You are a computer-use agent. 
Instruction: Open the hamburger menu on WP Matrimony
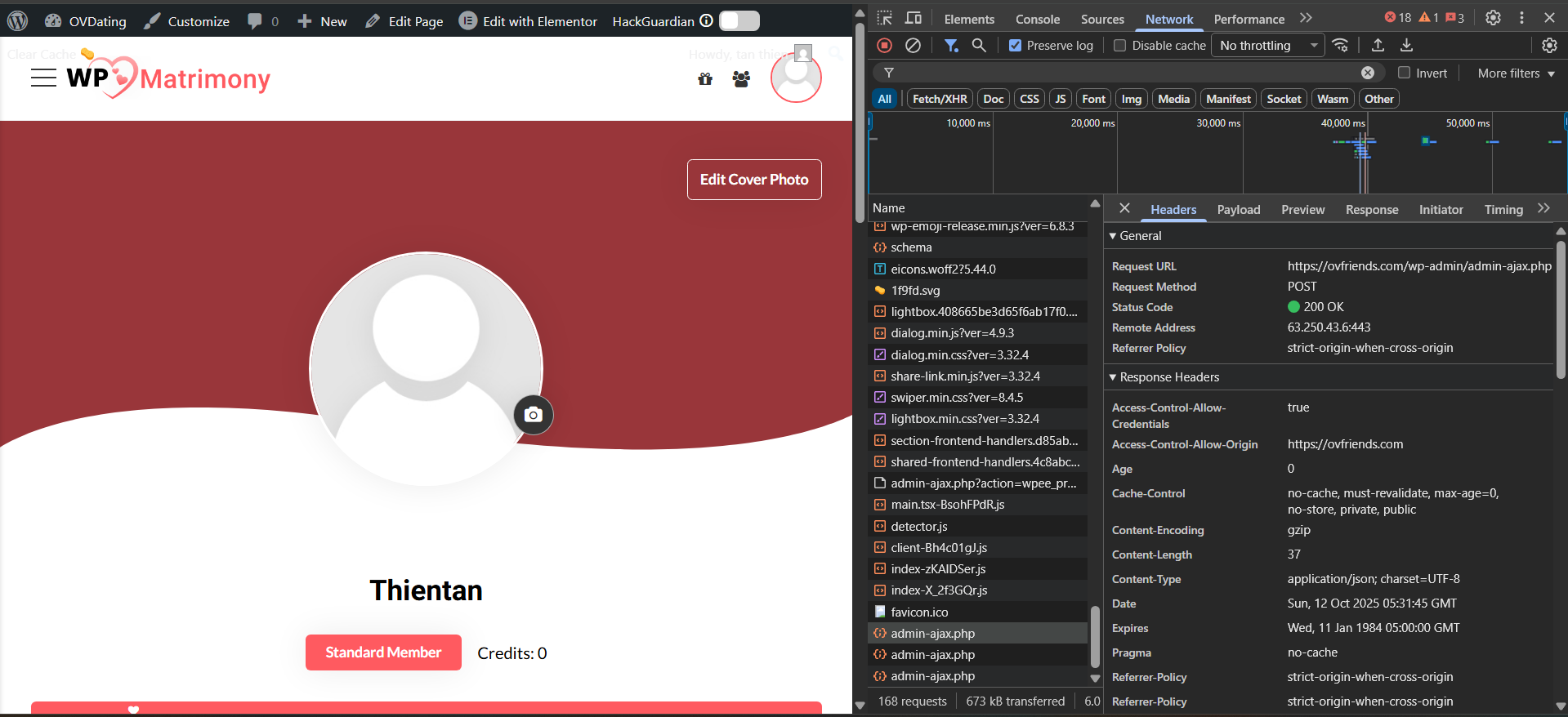(43, 78)
